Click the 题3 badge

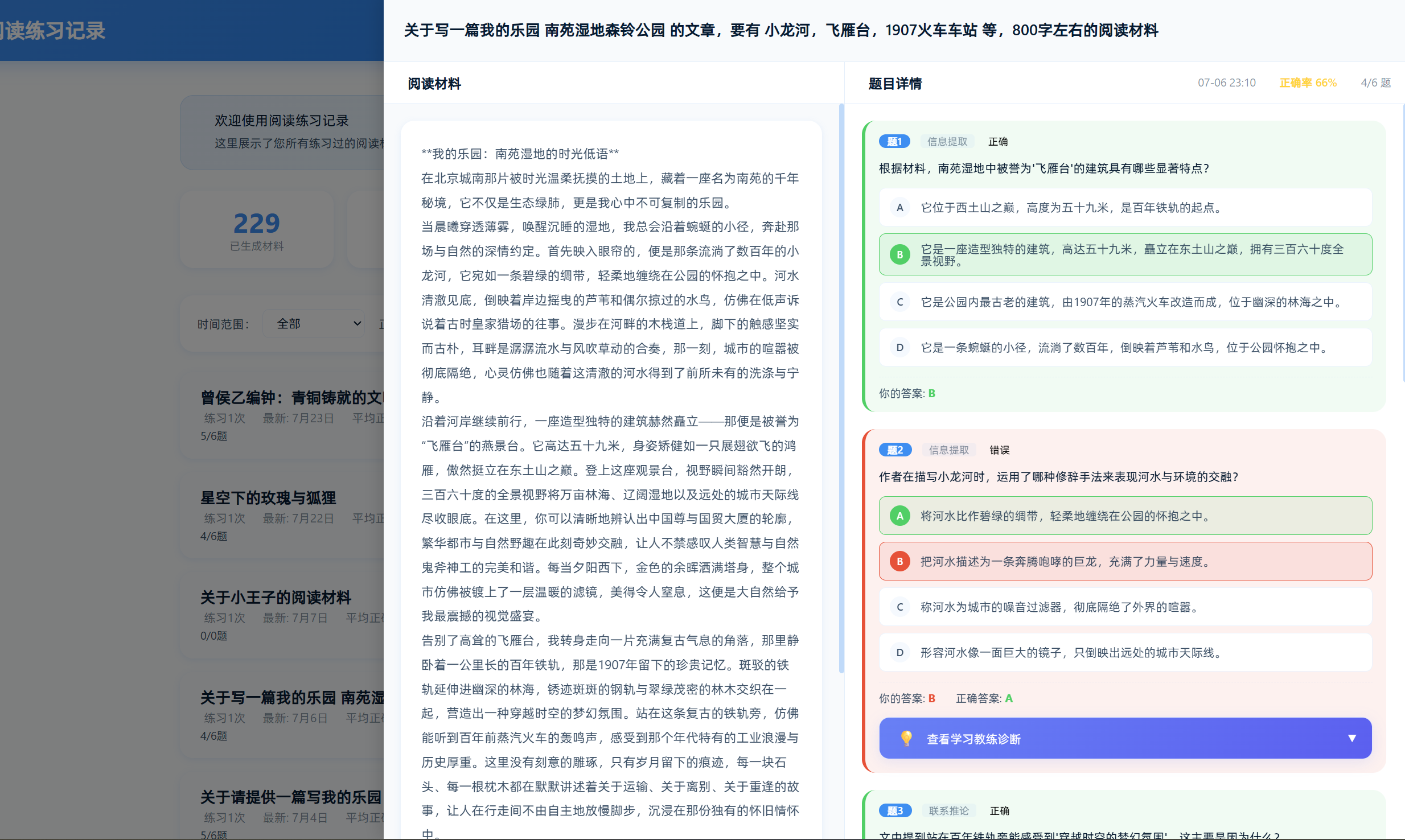click(895, 811)
